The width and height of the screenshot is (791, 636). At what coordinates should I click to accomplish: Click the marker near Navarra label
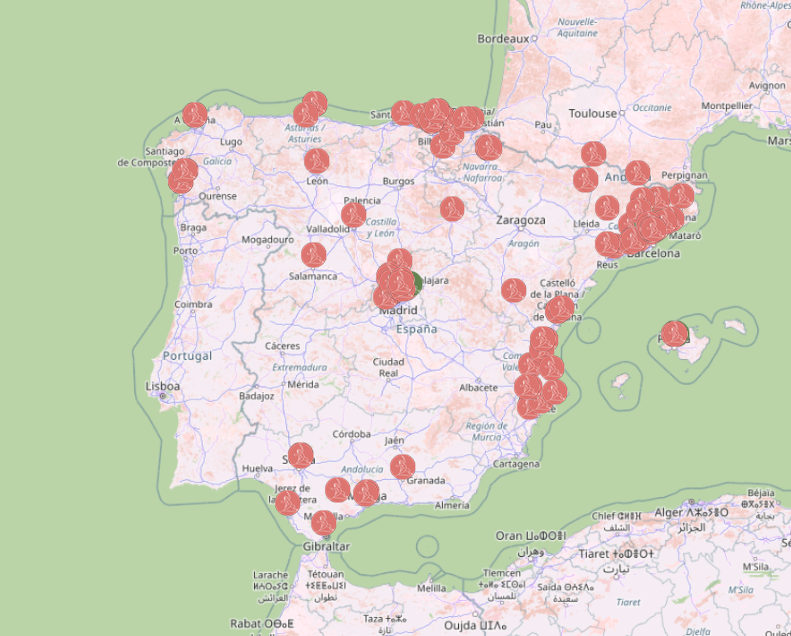click(488, 147)
